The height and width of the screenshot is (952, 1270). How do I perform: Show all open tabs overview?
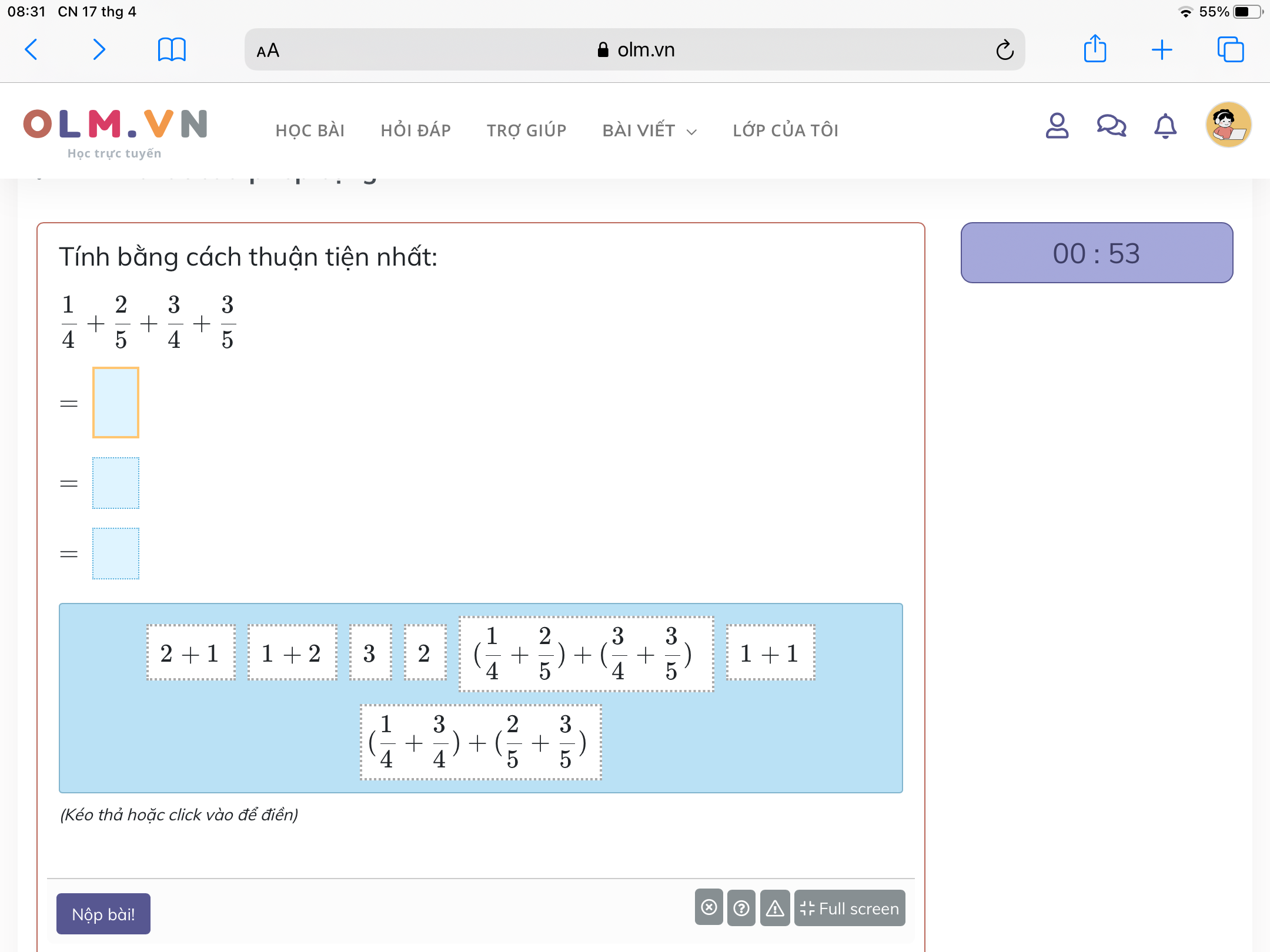click(x=1231, y=49)
